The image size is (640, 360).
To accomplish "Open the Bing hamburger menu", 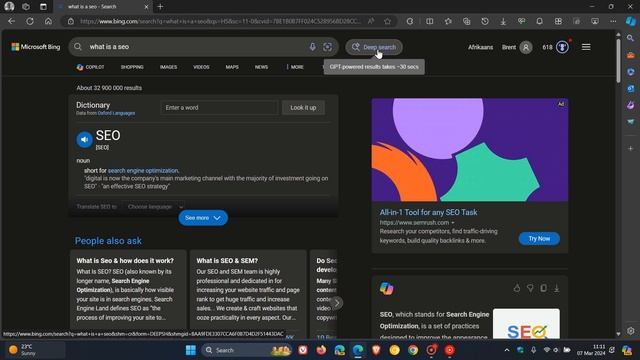I will (586, 47).
